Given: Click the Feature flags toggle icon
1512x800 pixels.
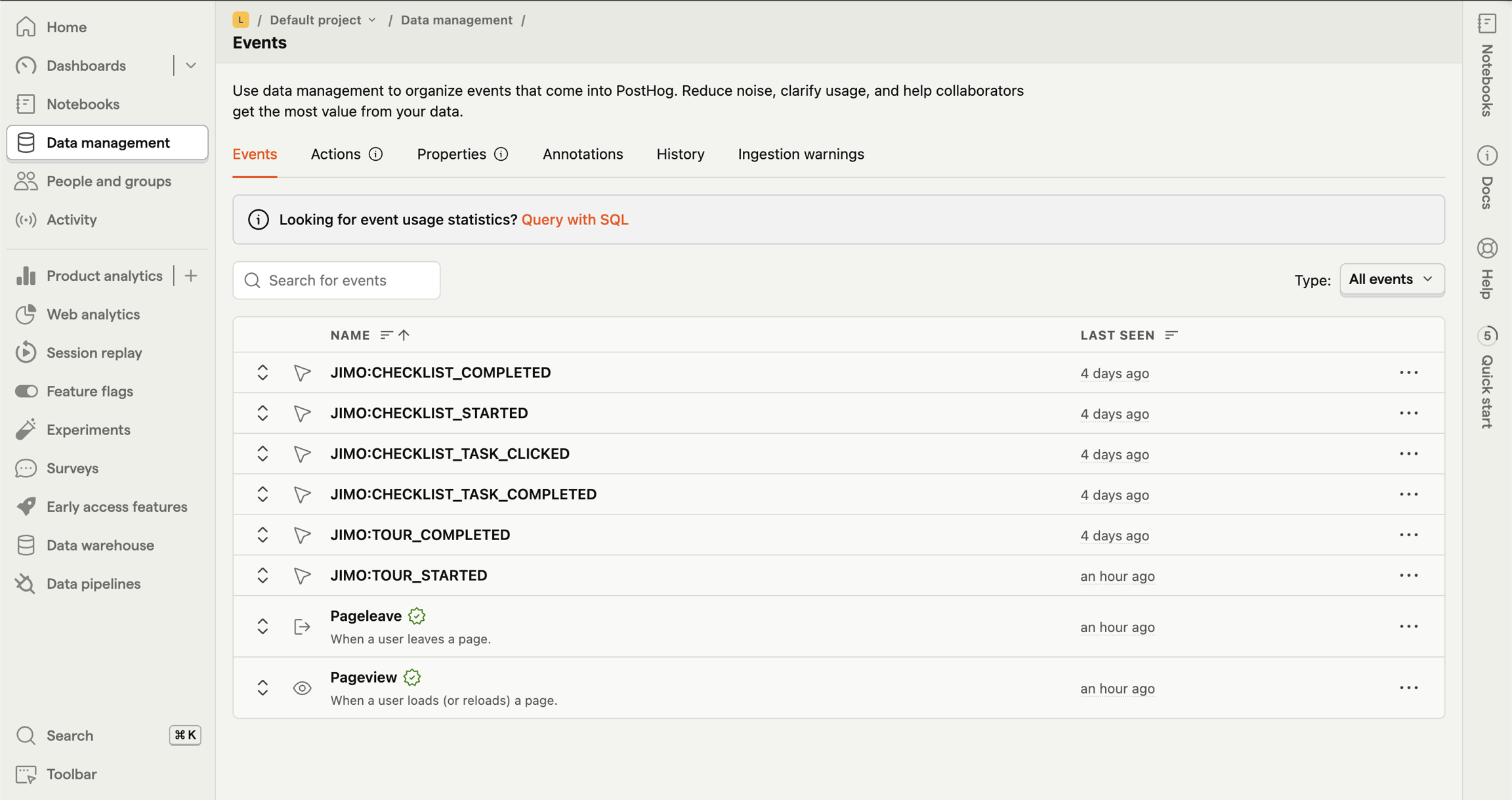Looking at the screenshot, I should (26, 391).
